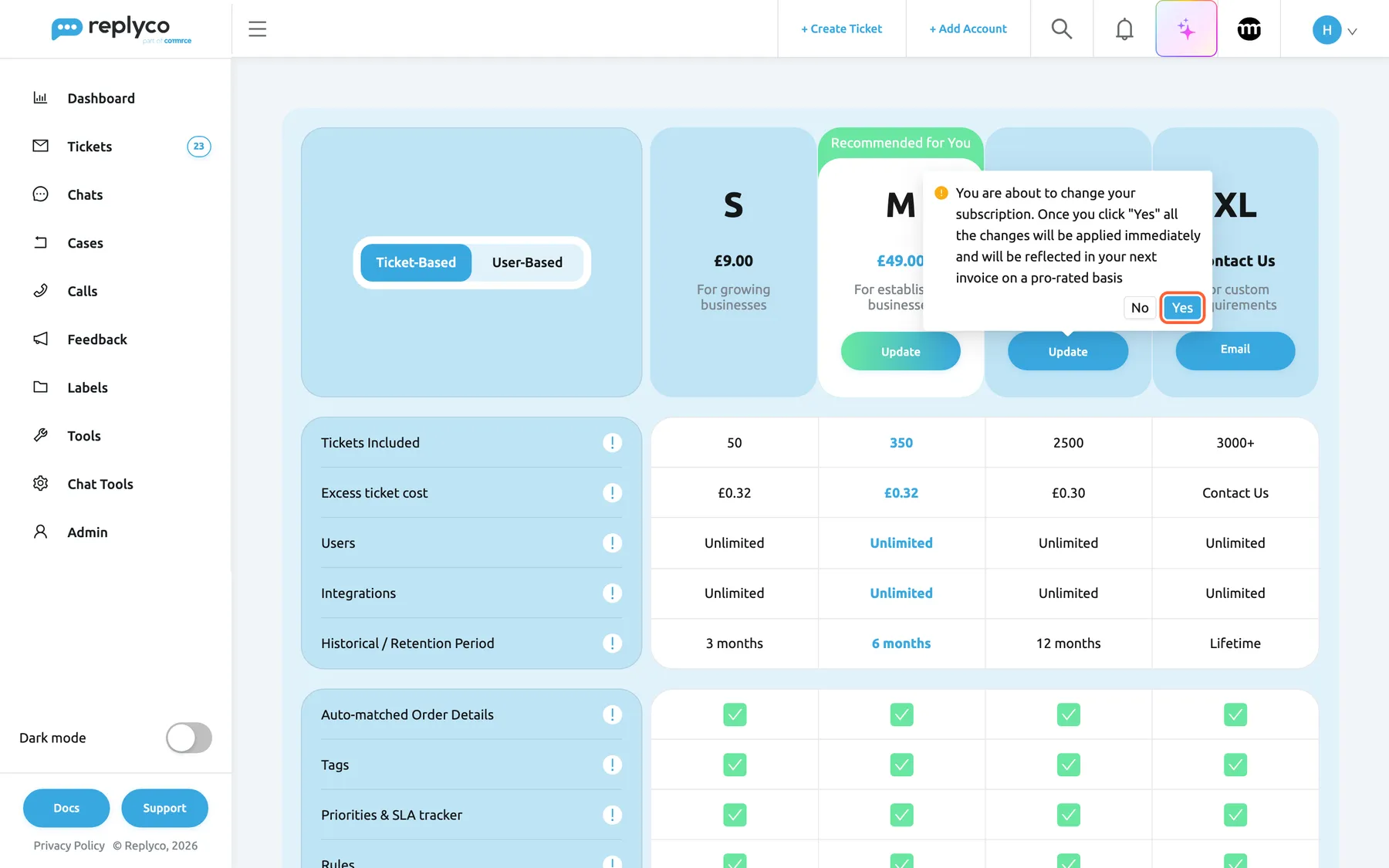The height and width of the screenshot is (868, 1389).
Task: Click info icon for Priorities & SLA tracker
Action: (612, 815)
